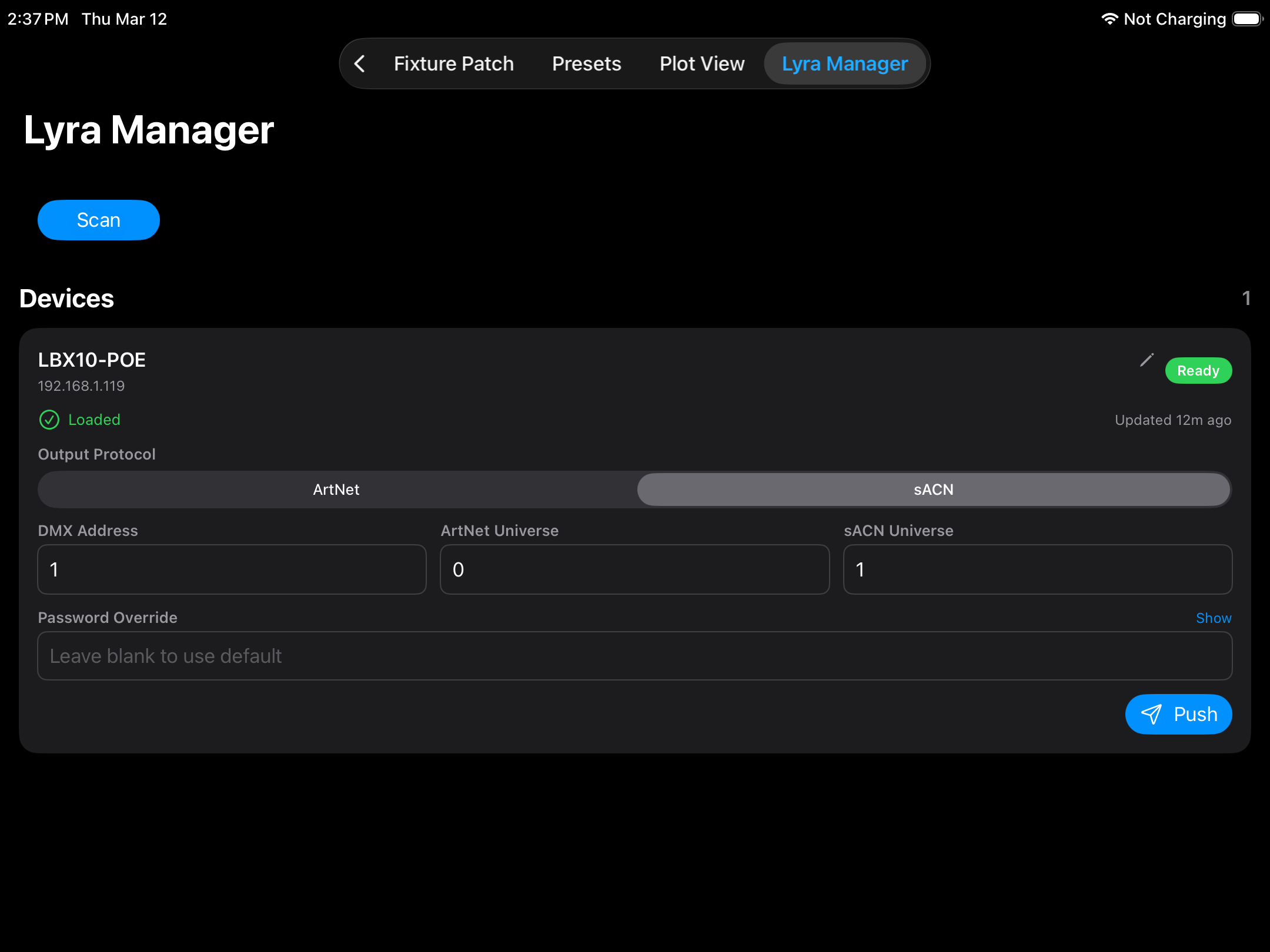Edit the LBX10-POE device name pencil
1270x952 pixels.
pos(1147,360)
